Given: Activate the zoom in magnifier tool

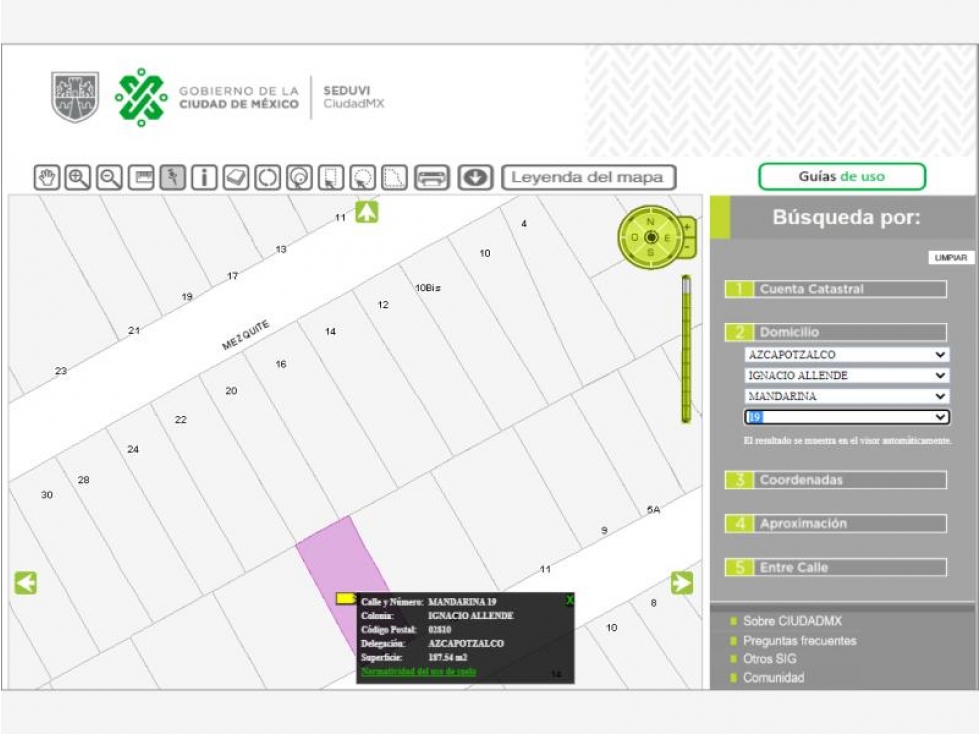Looking at the screenshot, I should pos(78,177).
